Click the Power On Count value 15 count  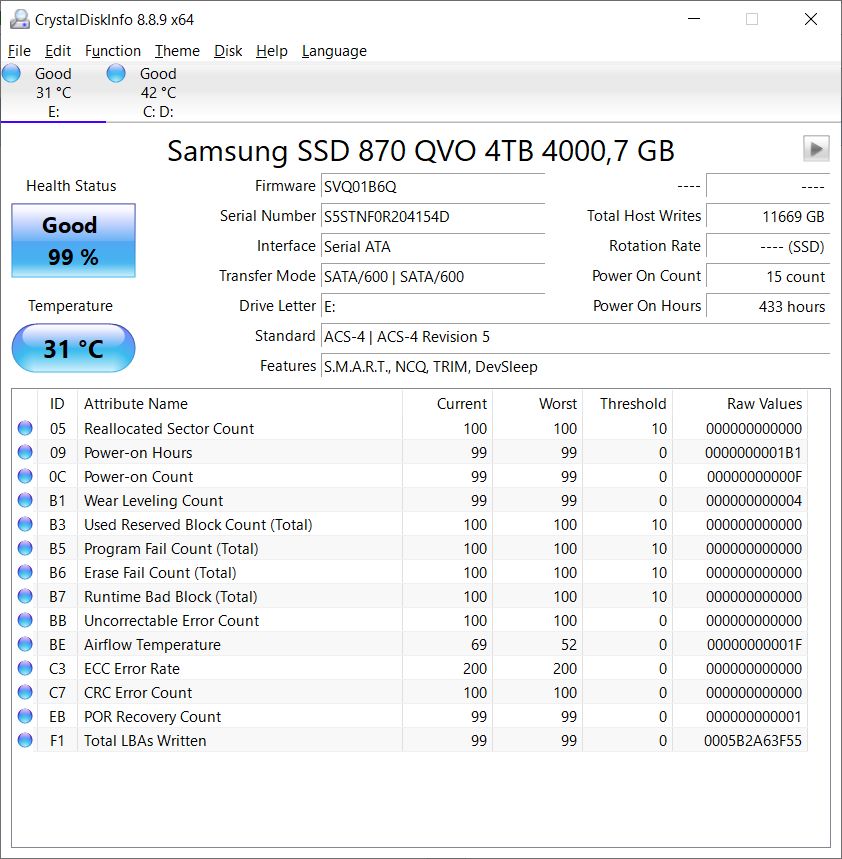click(768, 277)
